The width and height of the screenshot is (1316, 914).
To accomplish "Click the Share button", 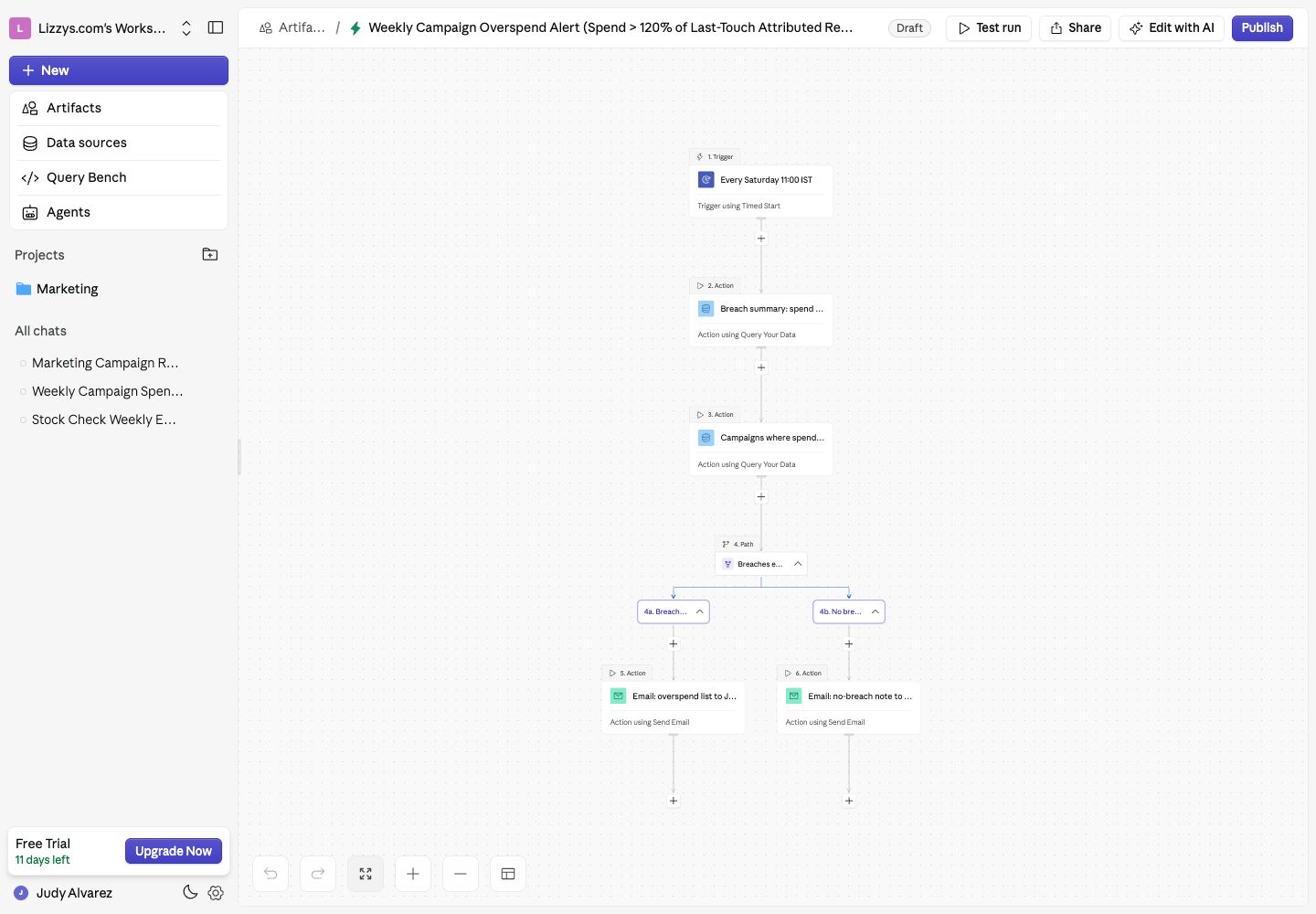I will 1076,28.
